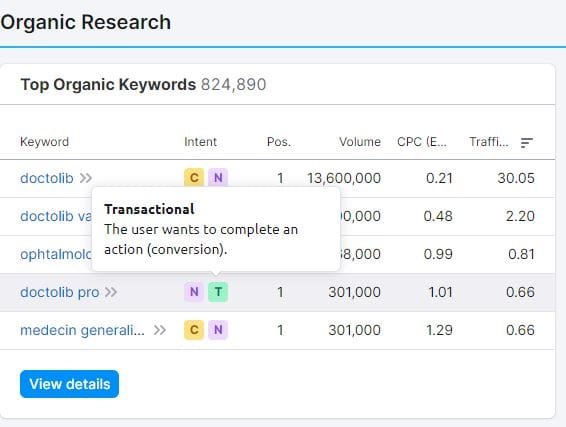Expand double-chevron next to doctolib keyword

[86, 178]
